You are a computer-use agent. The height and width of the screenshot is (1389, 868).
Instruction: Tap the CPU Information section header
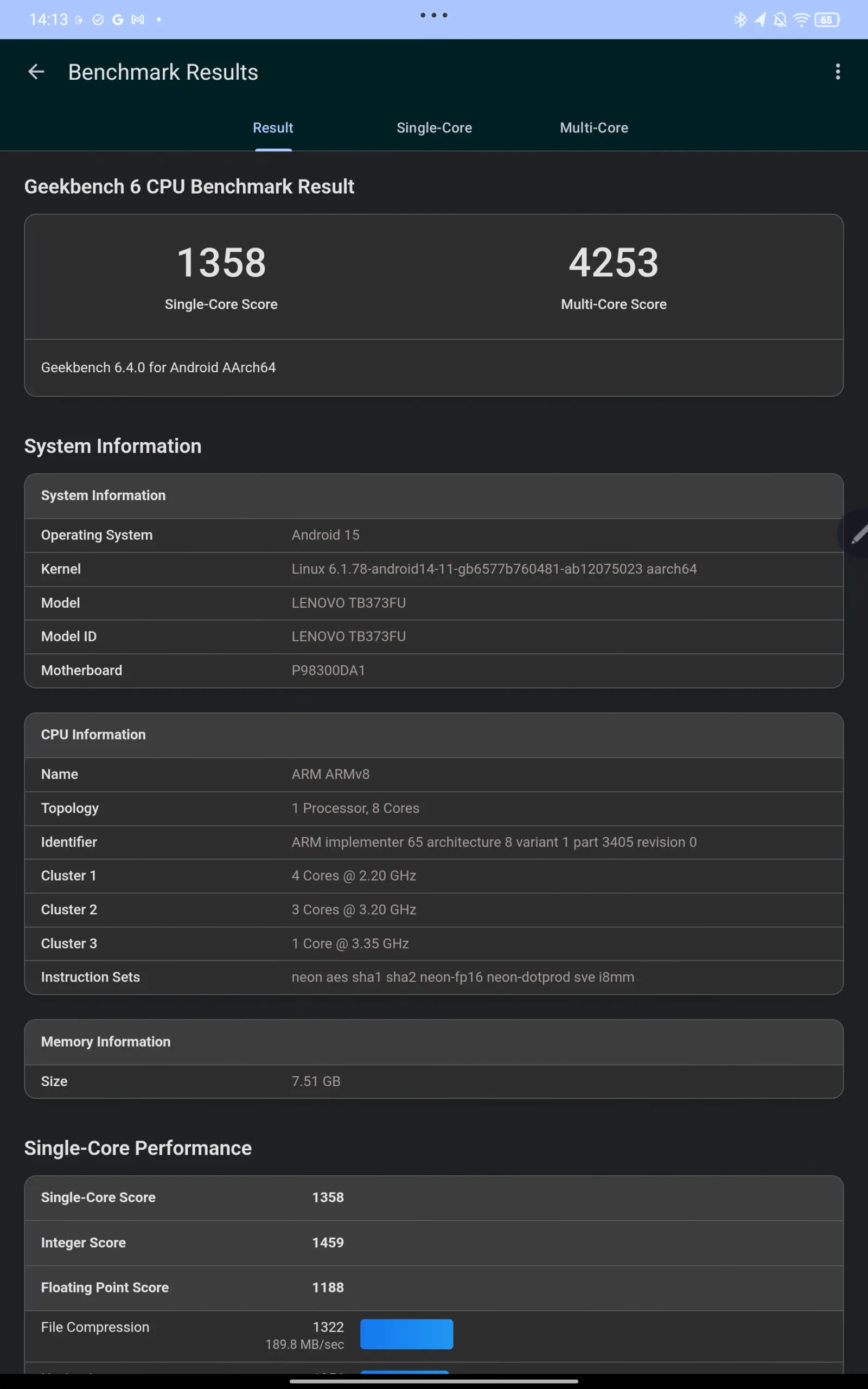(x=434, y=735)
